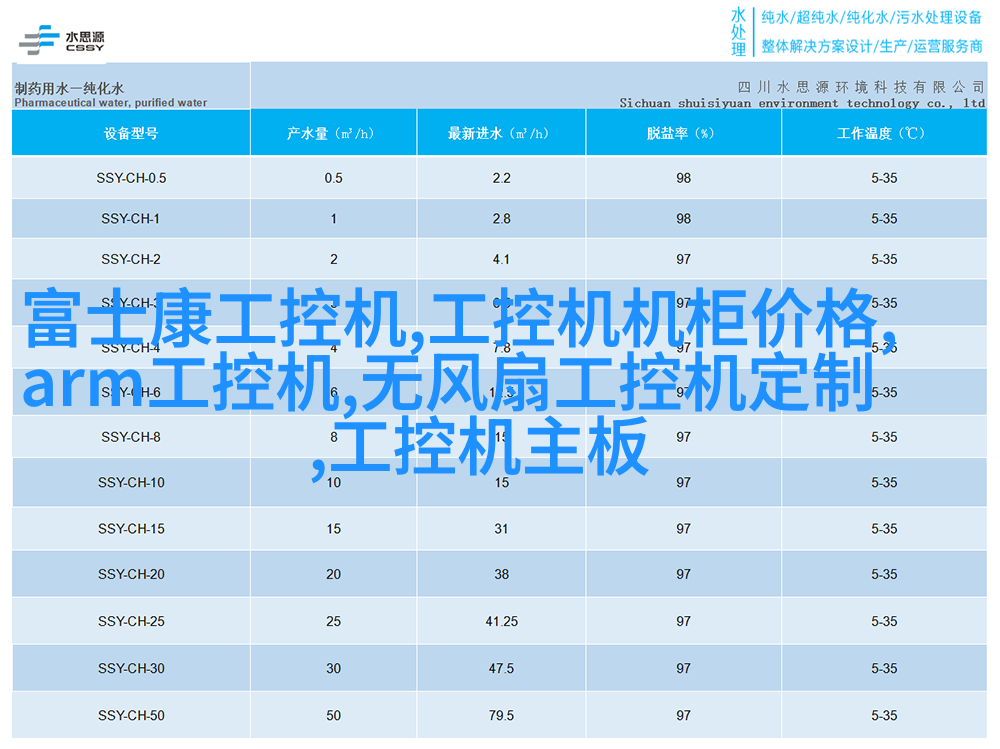Click the 98 desalination rate in the SSY-CH-1 row
Image resolution: width=1000 pixels, height=749 pixels.
tap(684, 219)
